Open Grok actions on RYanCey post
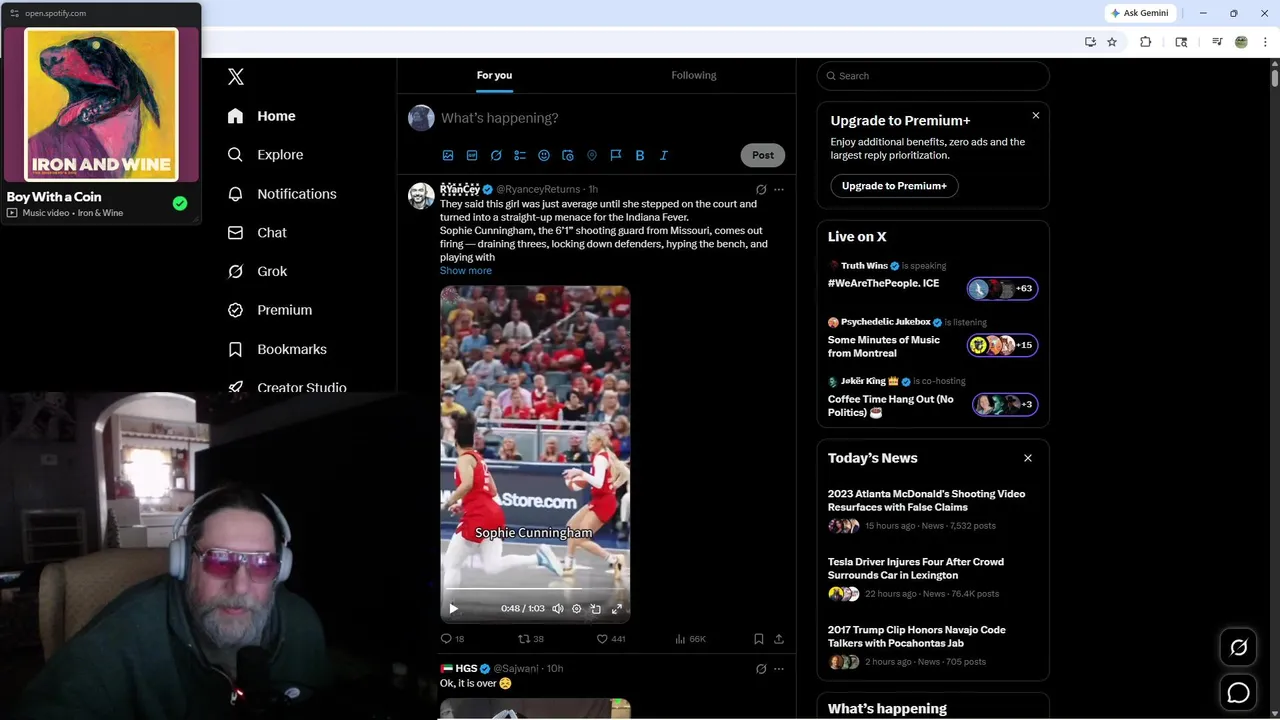The image size is (1280, 720). (x=761, y=189)
